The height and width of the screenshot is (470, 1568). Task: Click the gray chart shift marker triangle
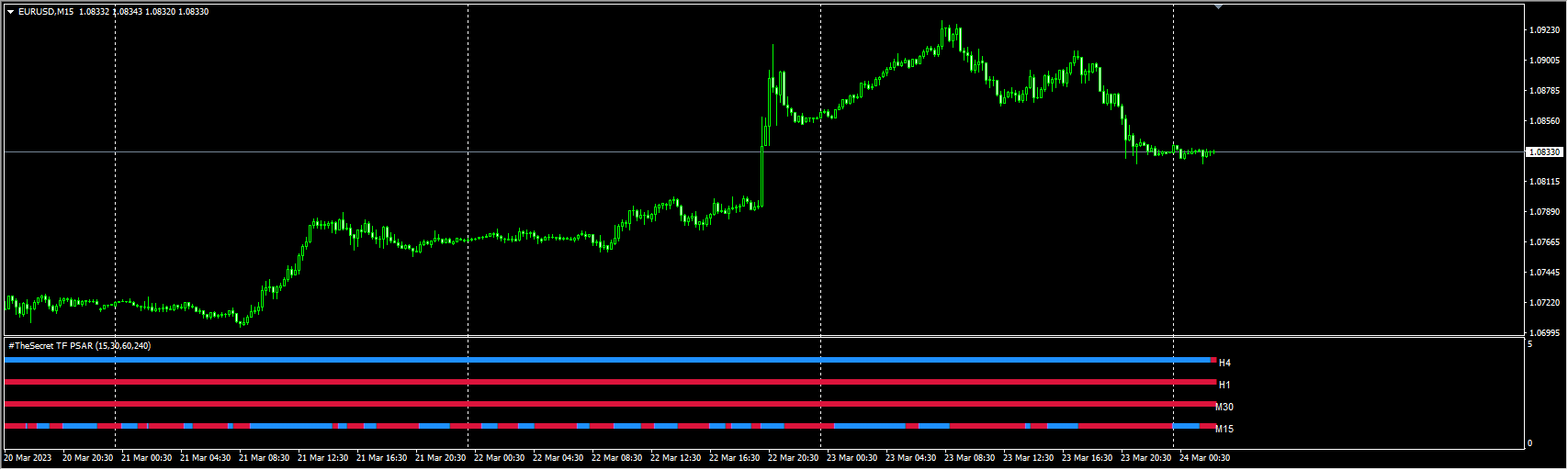pos(1218,6)
